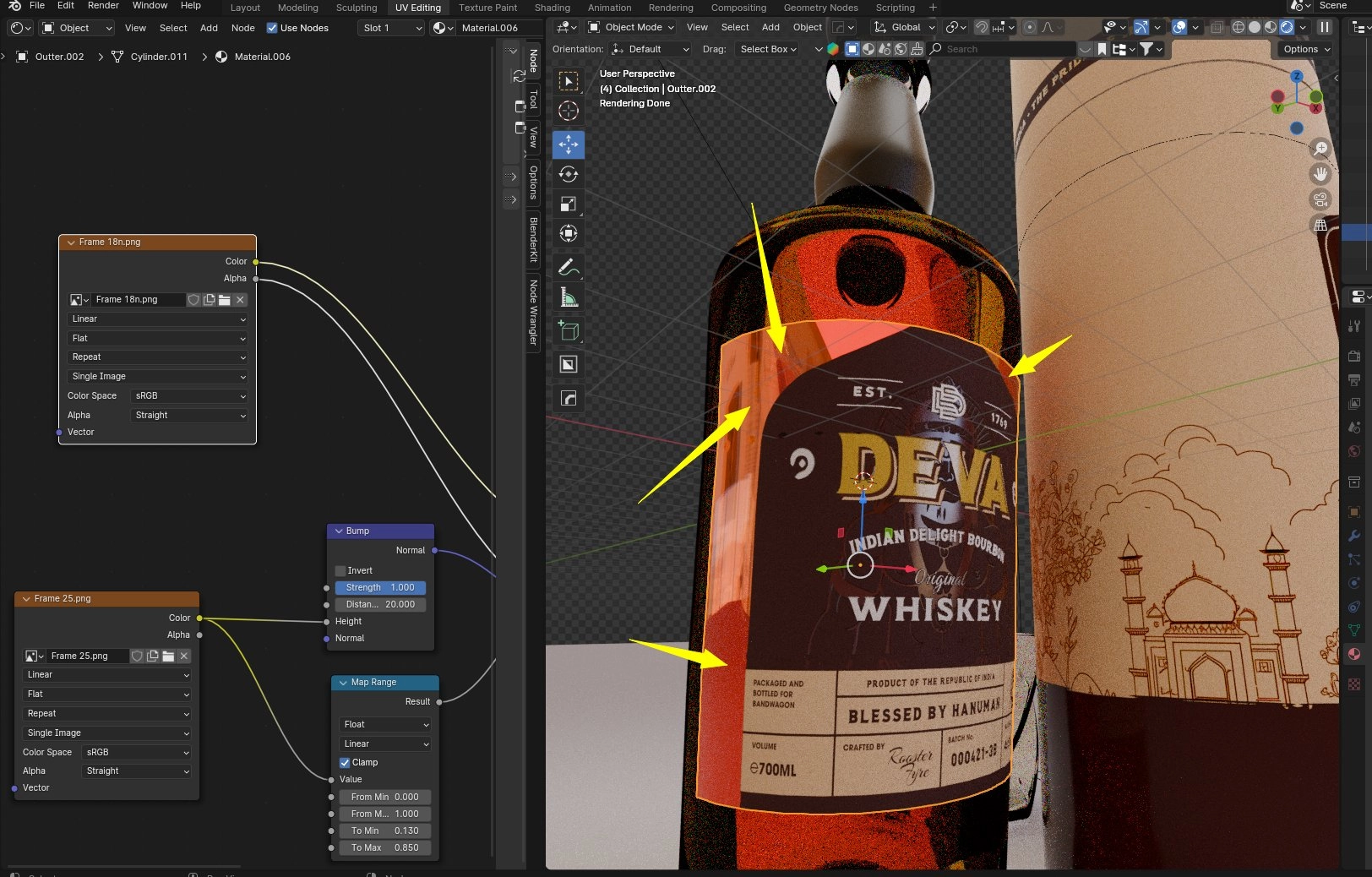
Task: Switch viewport to wireframe shading mode
Action: coord(1239,27)
